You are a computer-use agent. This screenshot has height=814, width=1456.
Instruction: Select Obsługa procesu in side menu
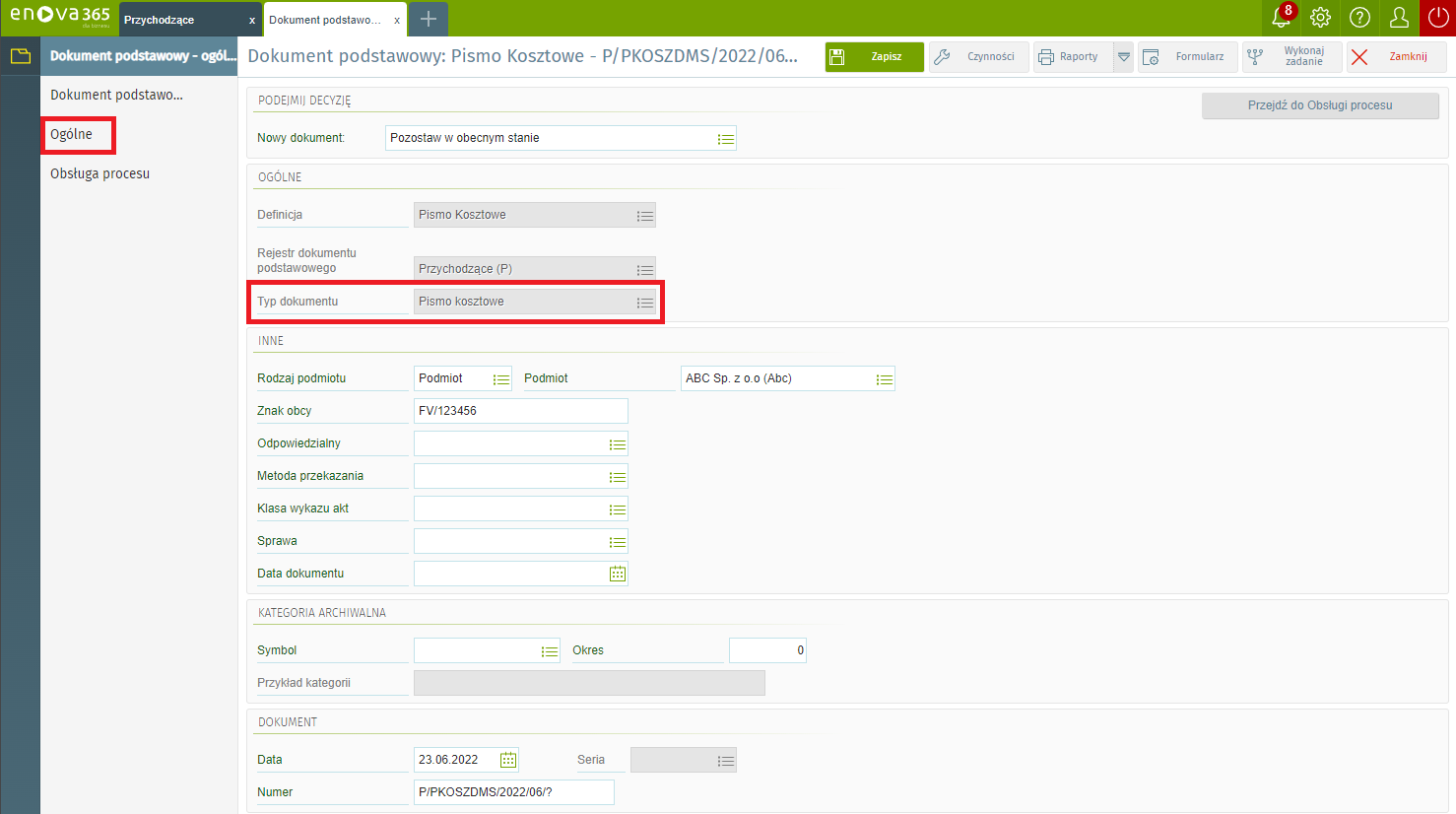100,173
